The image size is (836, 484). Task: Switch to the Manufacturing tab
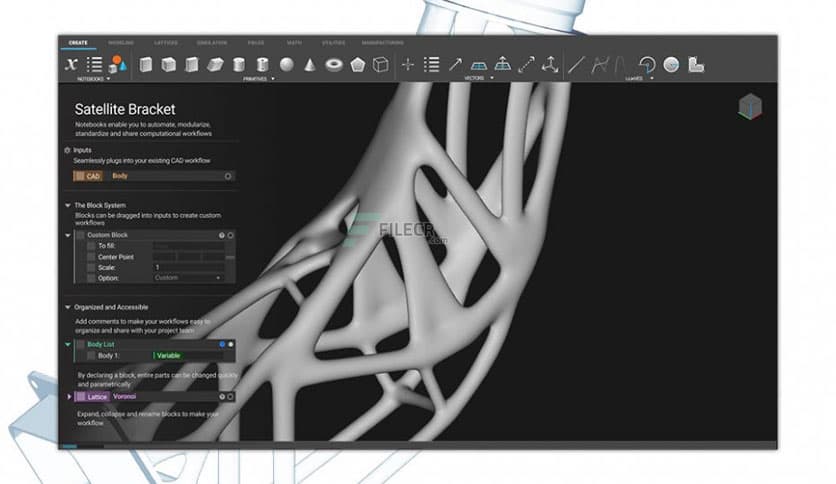pyautogui.click(x=382, y=43)
